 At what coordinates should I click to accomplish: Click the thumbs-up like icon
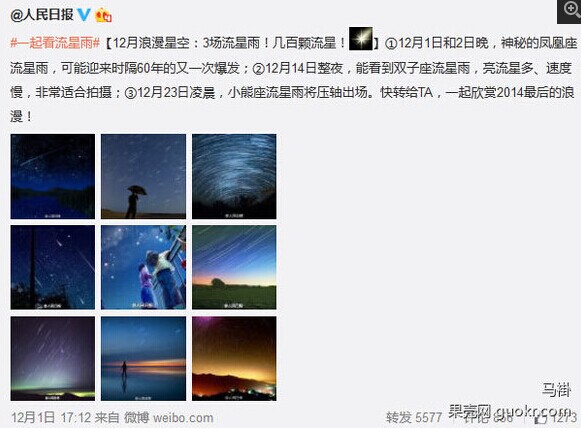541,418
